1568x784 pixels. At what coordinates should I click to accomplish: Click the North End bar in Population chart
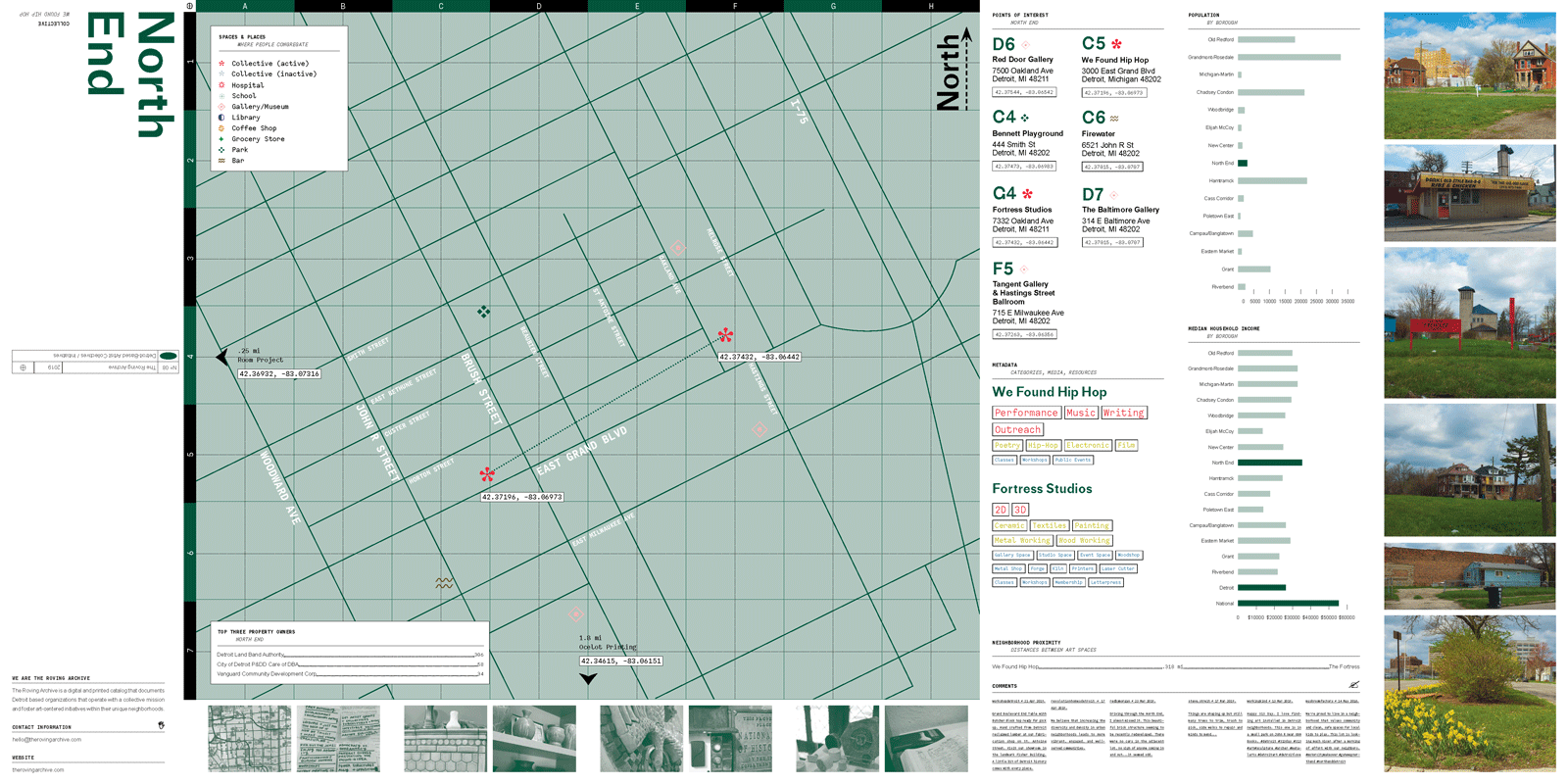coord(1243,164)
